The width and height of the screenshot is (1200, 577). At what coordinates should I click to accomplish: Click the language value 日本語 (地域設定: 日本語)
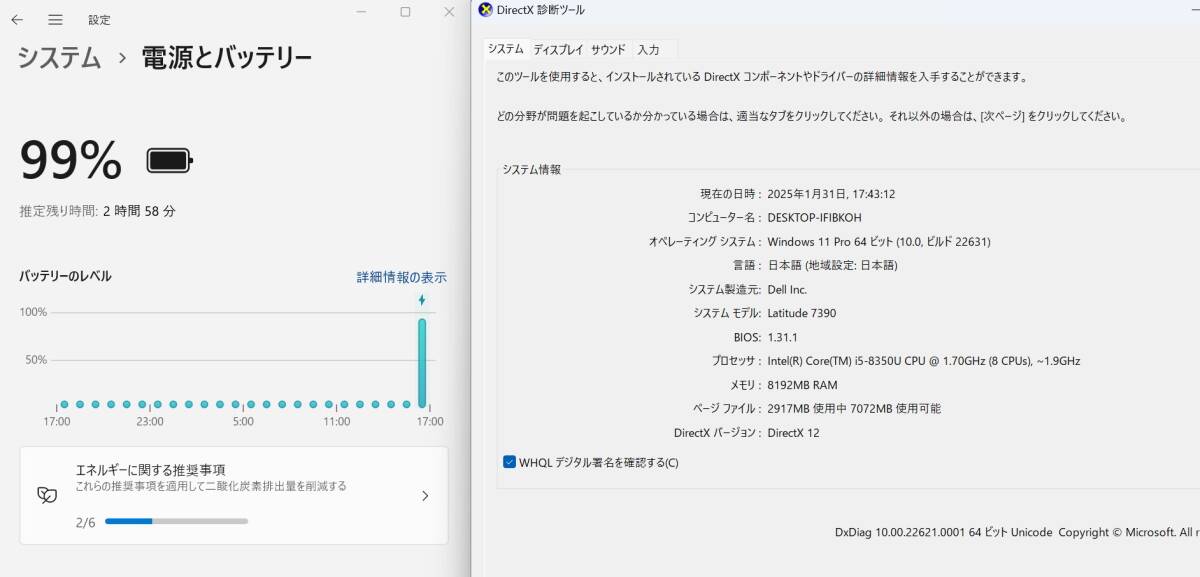[x=832, y=265]
